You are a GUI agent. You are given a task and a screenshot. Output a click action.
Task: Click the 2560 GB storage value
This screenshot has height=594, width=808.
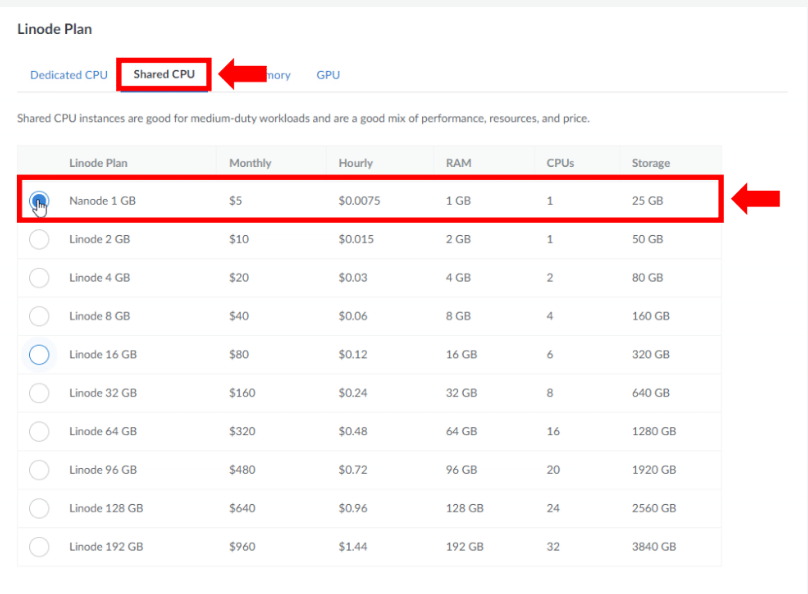(654, 508)
